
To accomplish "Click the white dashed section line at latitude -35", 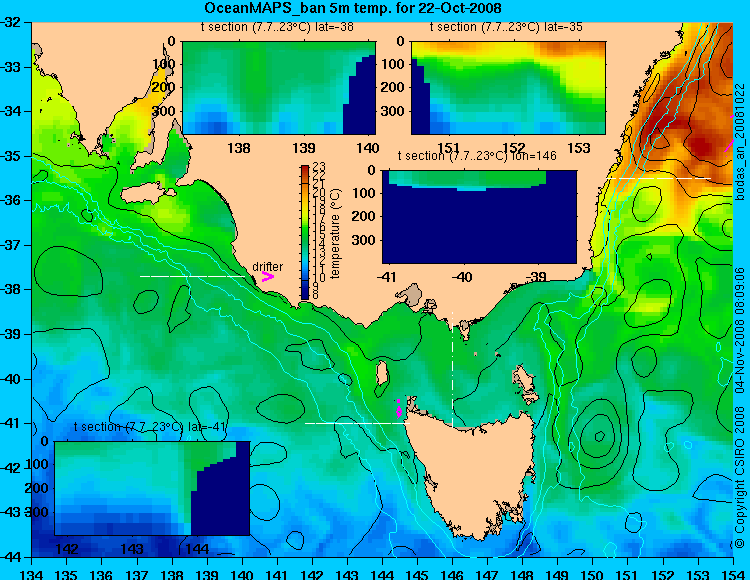I will (659, 178).
